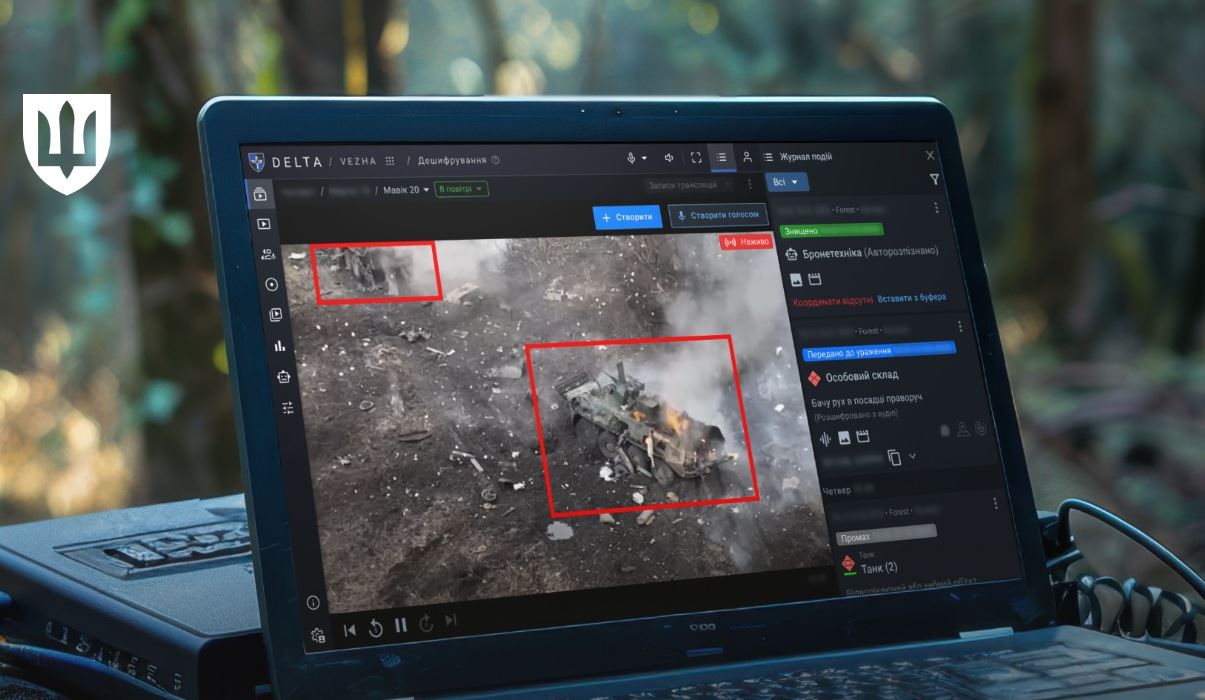Open three-dot menu of Бронетехніка event
Image resolution: width=1205 pixels, height=700 pixels.
(x=936, y=208)
